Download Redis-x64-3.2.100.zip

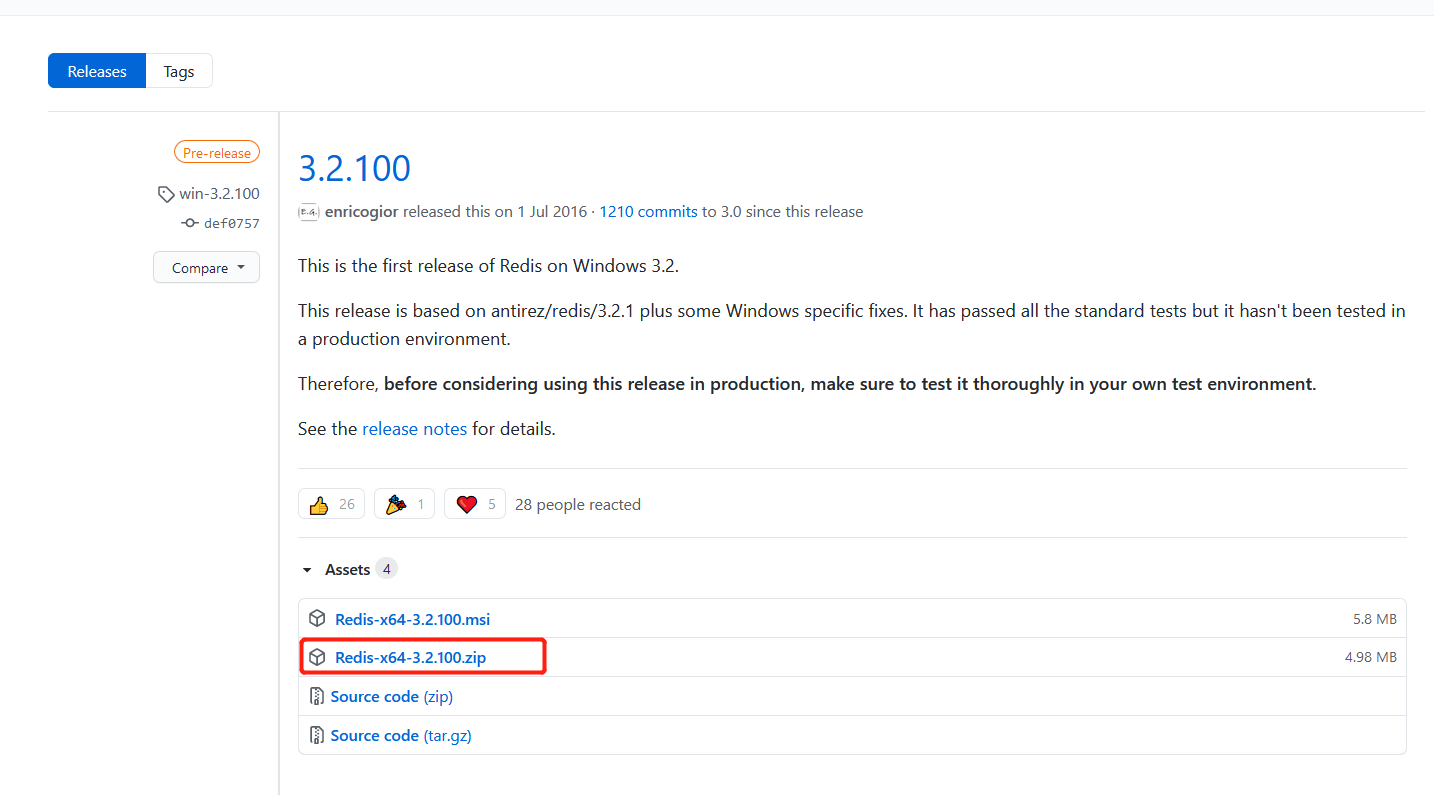410,658
